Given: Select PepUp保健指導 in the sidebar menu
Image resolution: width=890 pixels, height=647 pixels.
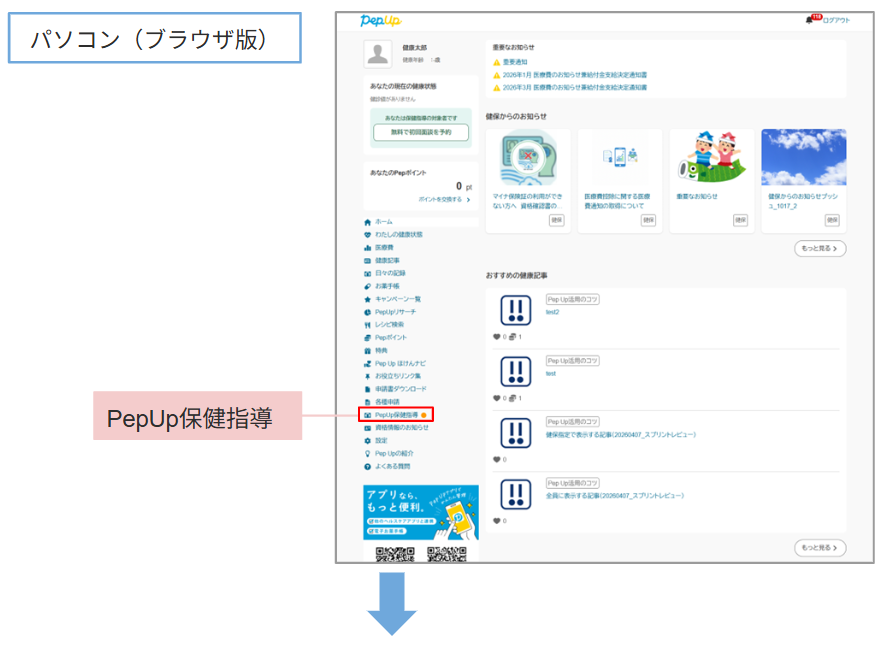Looking at the screenshot, I should (x=396, y=415).
